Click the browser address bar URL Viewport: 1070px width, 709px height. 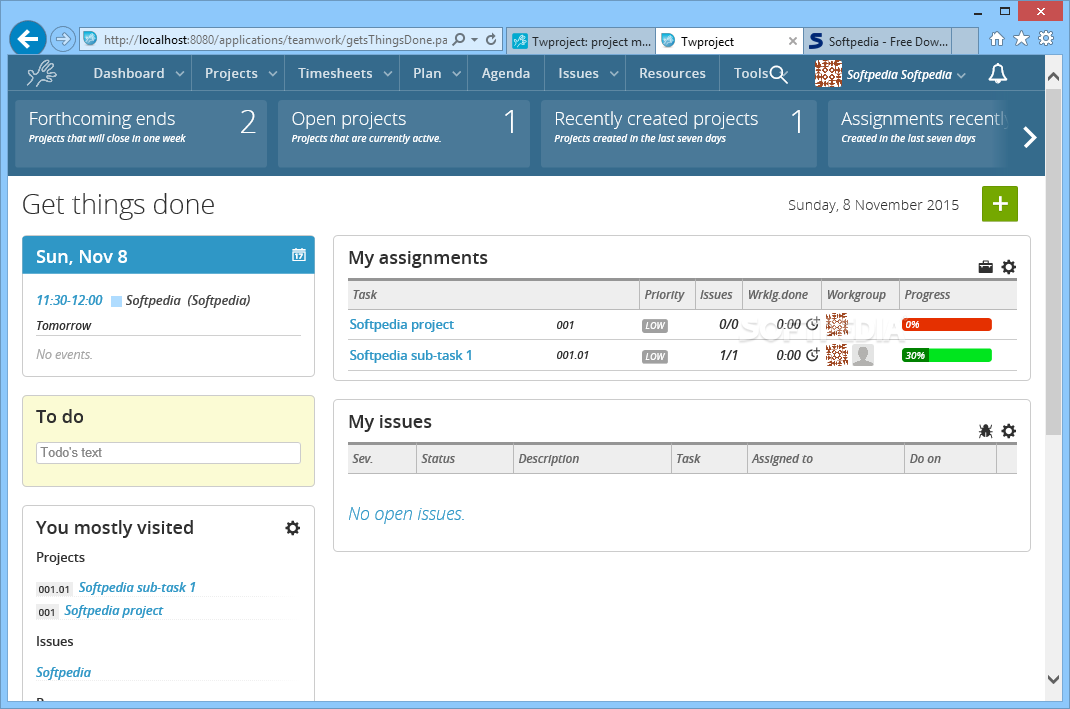click(275, 40)
